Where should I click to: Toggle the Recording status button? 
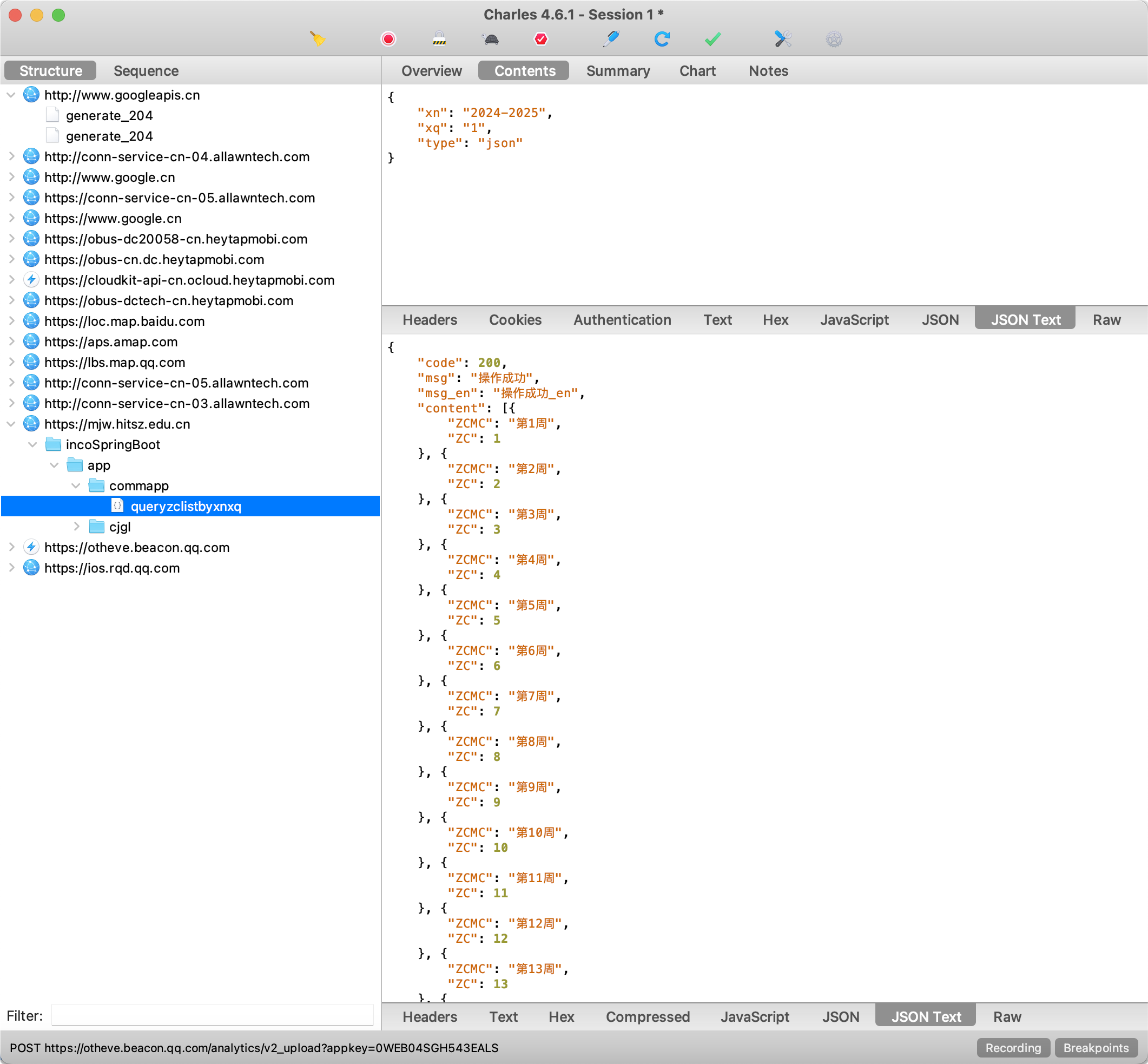pyautogui.click(x=1013, y=1047)
